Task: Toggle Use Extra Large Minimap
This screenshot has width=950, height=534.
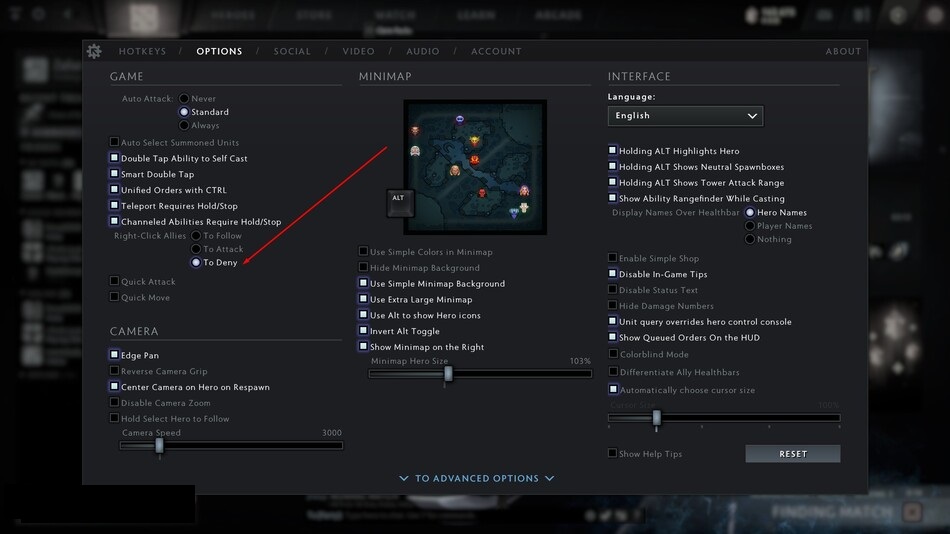Action: click(x=363, y=299)
